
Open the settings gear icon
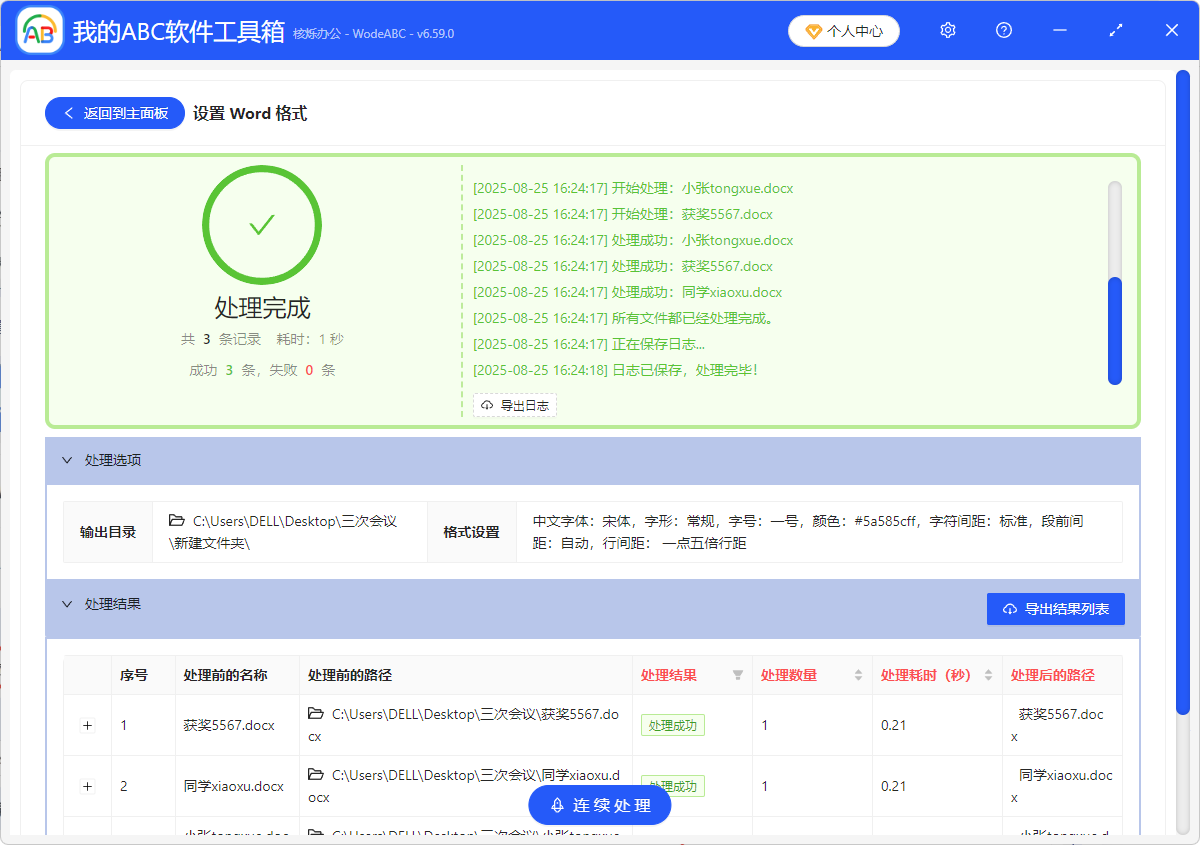tap(947, 30)
